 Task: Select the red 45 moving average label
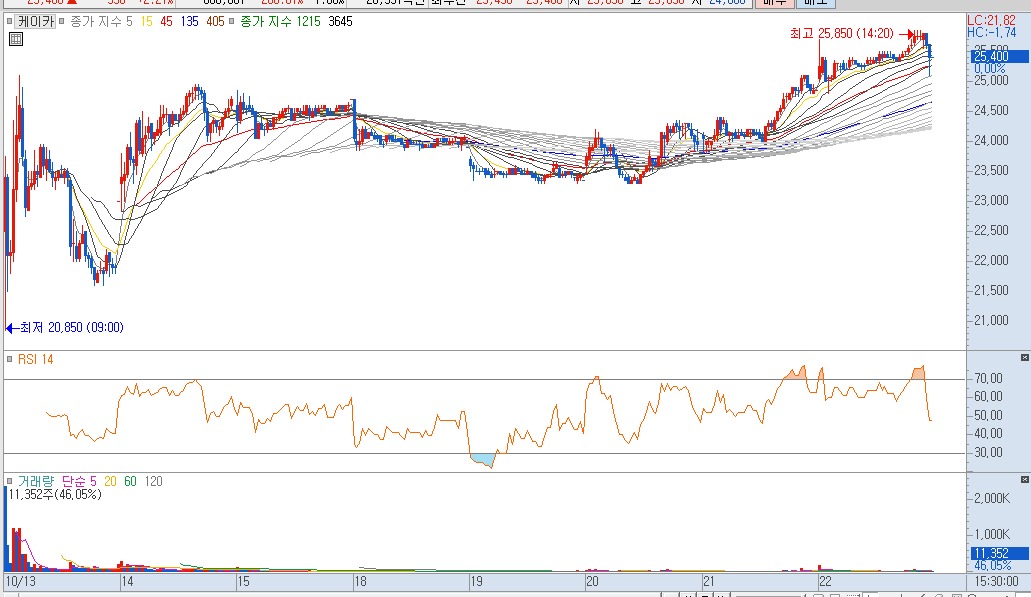tap(166, 21)
